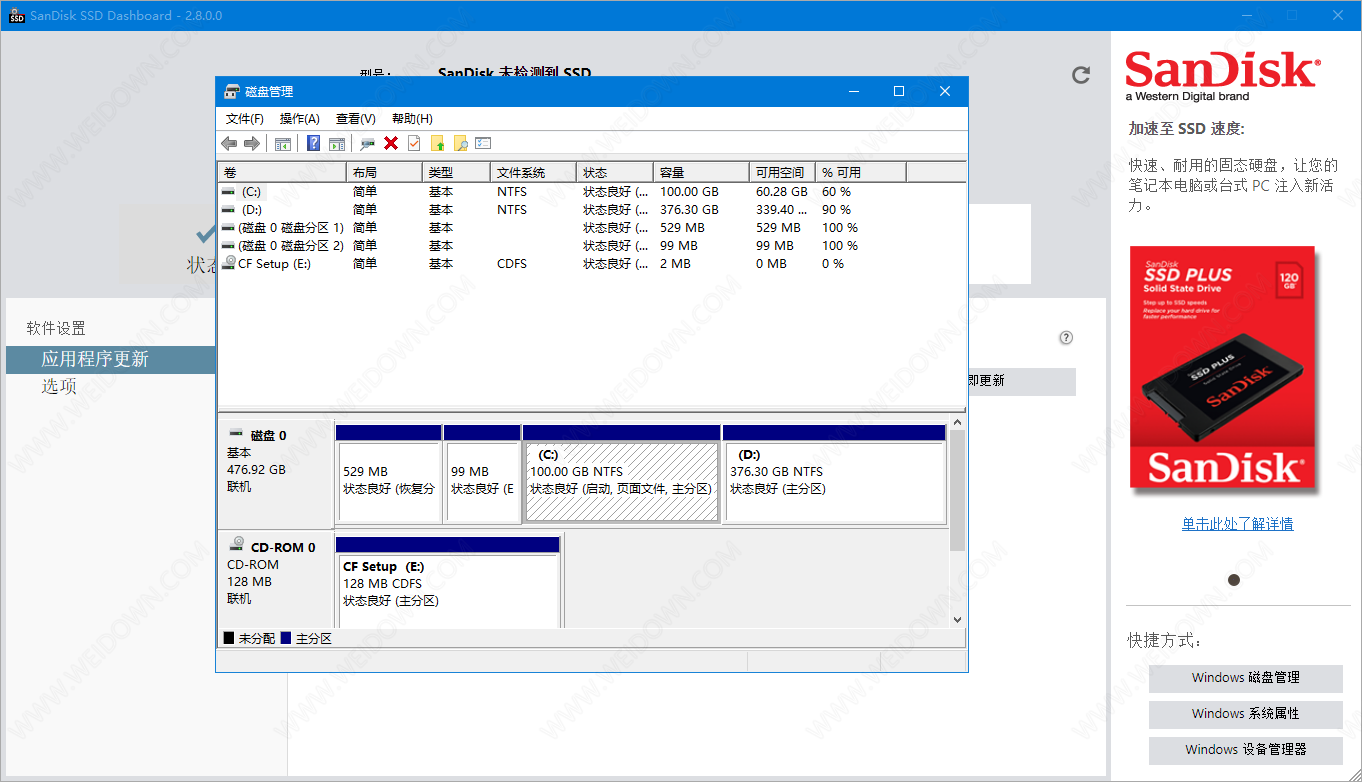Click the Back arrow in Disk Management toolbar

point(229,143)
